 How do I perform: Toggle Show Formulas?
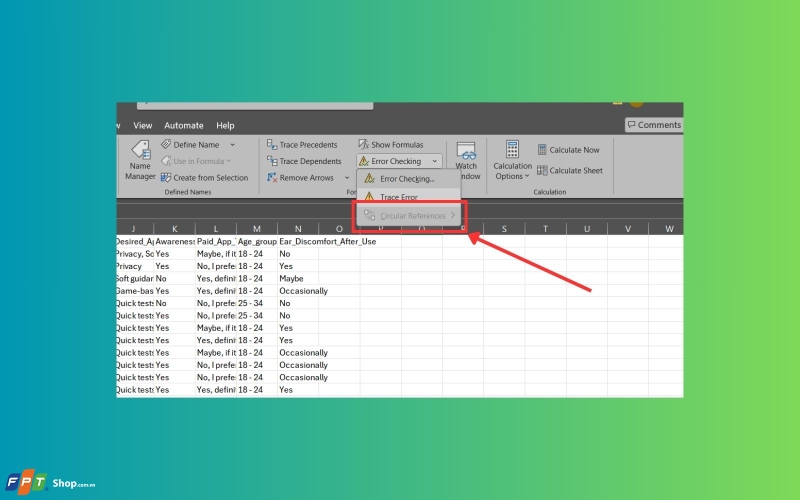click(391, 145)
